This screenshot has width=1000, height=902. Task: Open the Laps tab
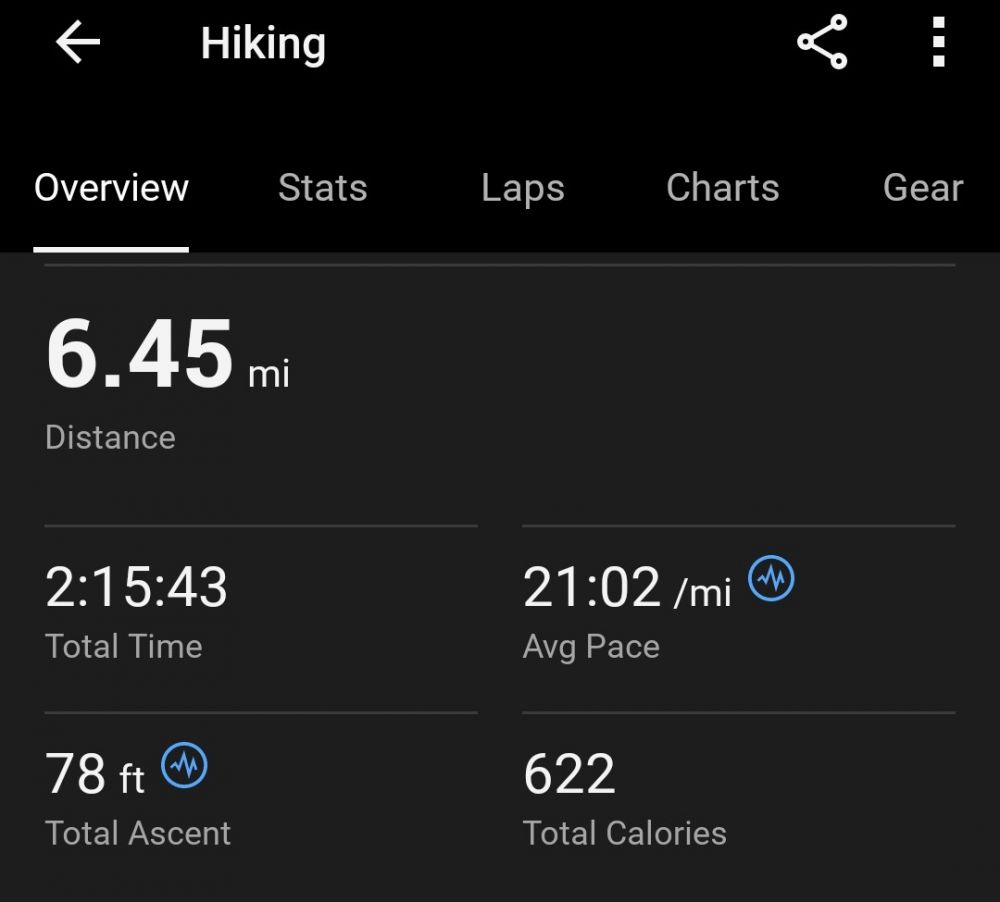(522, 188)
